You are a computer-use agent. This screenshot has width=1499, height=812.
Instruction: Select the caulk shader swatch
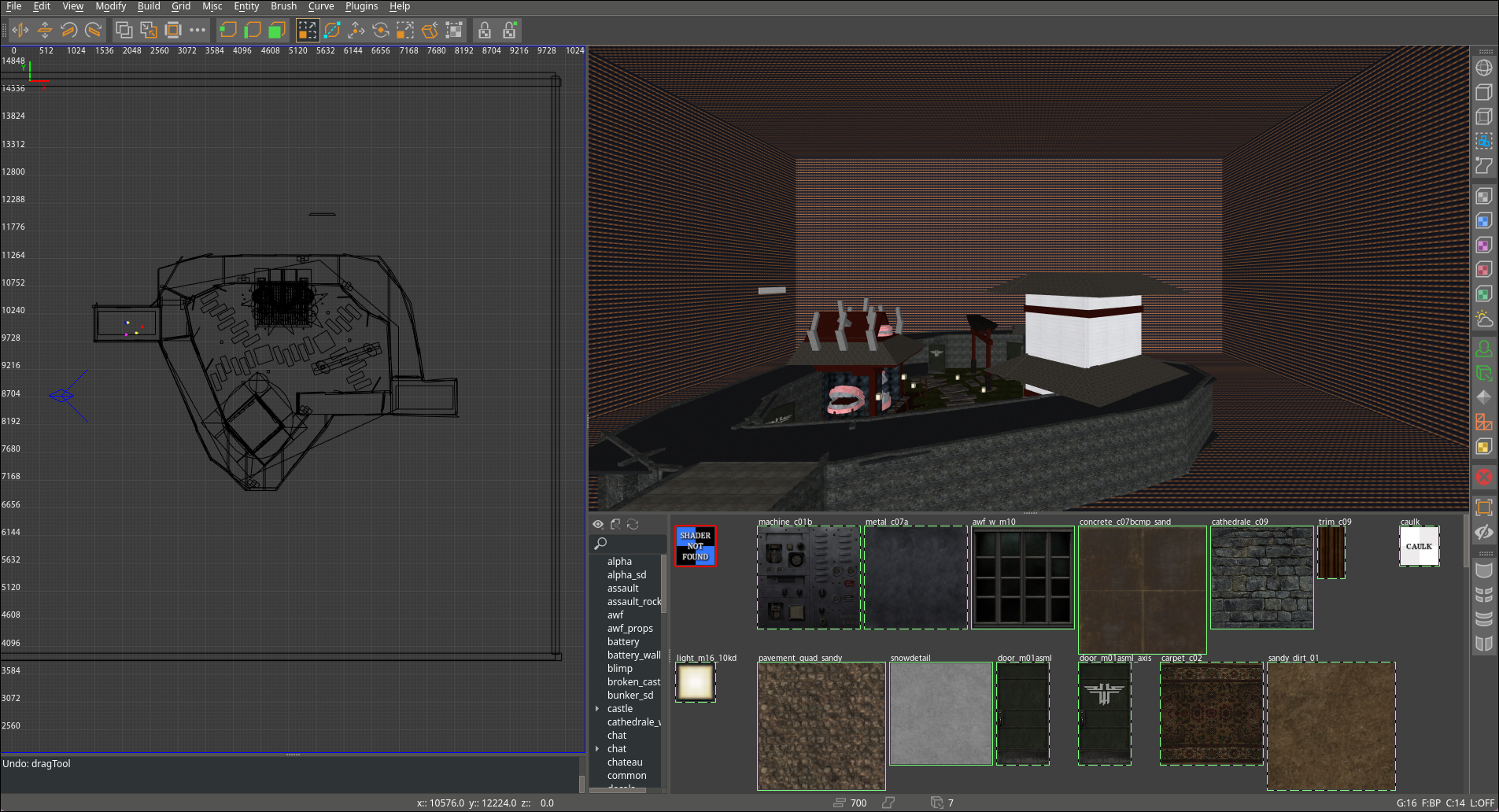point(1419,545)
